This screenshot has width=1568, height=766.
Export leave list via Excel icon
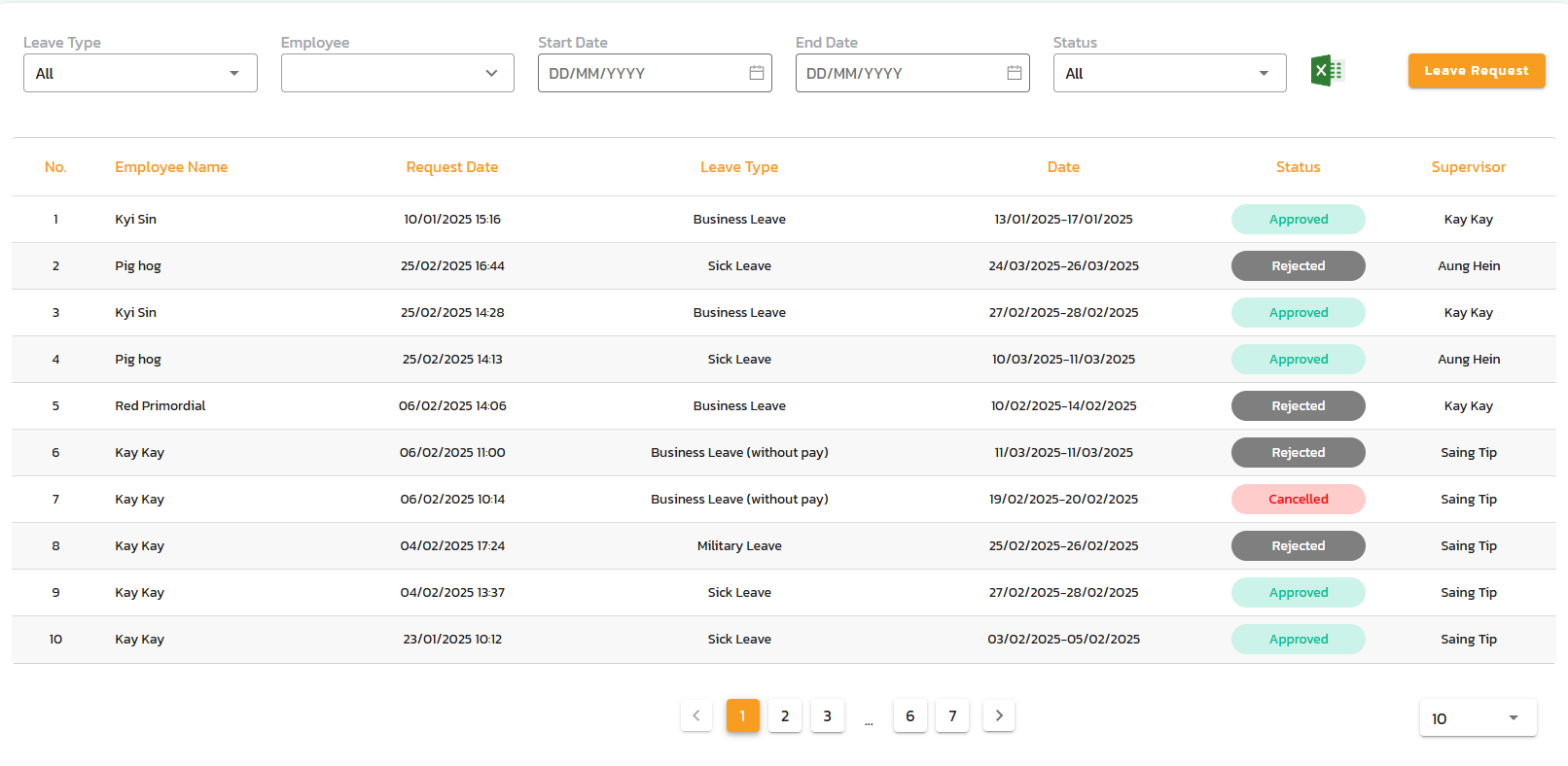(1327, 71)
